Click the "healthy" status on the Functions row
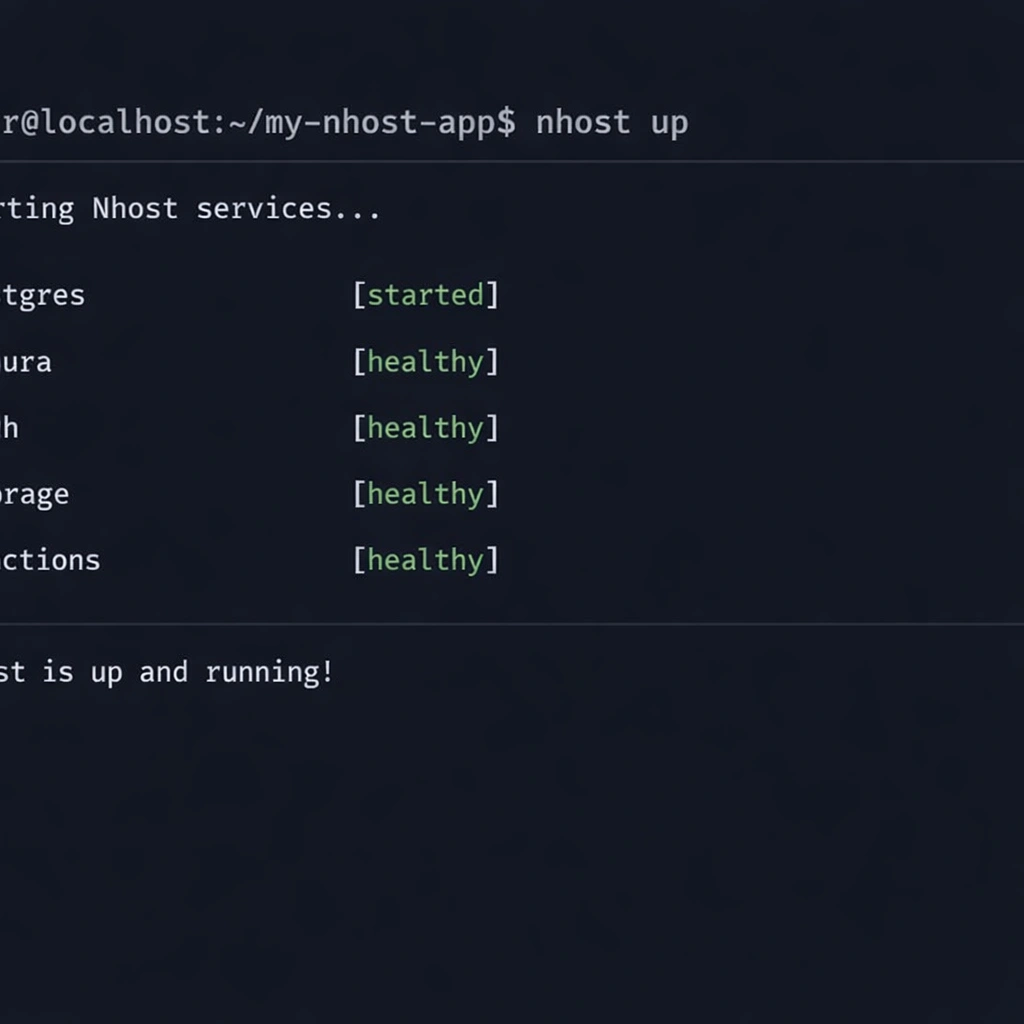This screenshot has width=1024, height=1024. (x=425, y=559)
